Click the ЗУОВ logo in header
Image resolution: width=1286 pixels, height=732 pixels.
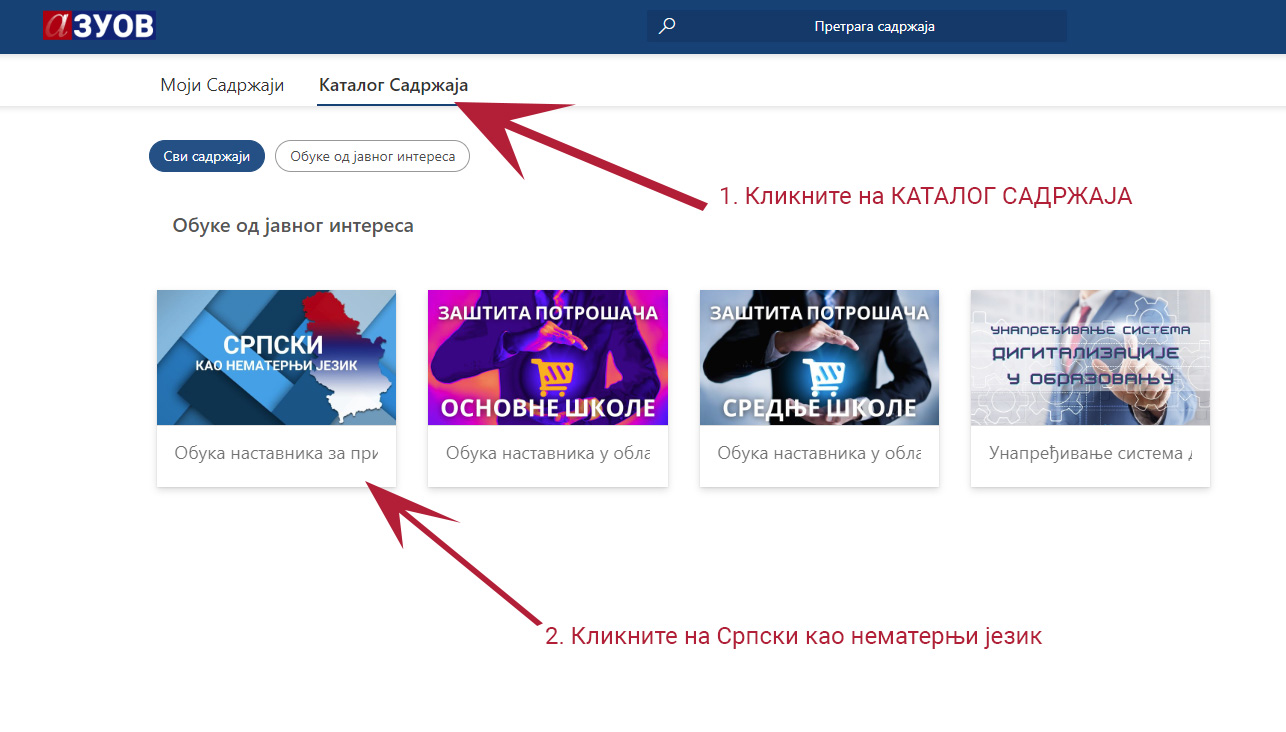point(100,25)
